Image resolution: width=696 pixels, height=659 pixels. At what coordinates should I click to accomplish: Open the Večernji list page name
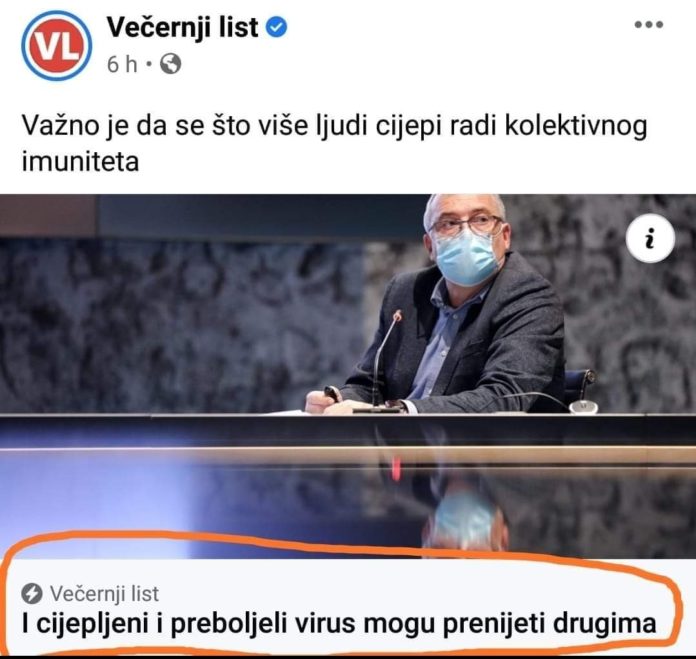[x=182, y=27]
